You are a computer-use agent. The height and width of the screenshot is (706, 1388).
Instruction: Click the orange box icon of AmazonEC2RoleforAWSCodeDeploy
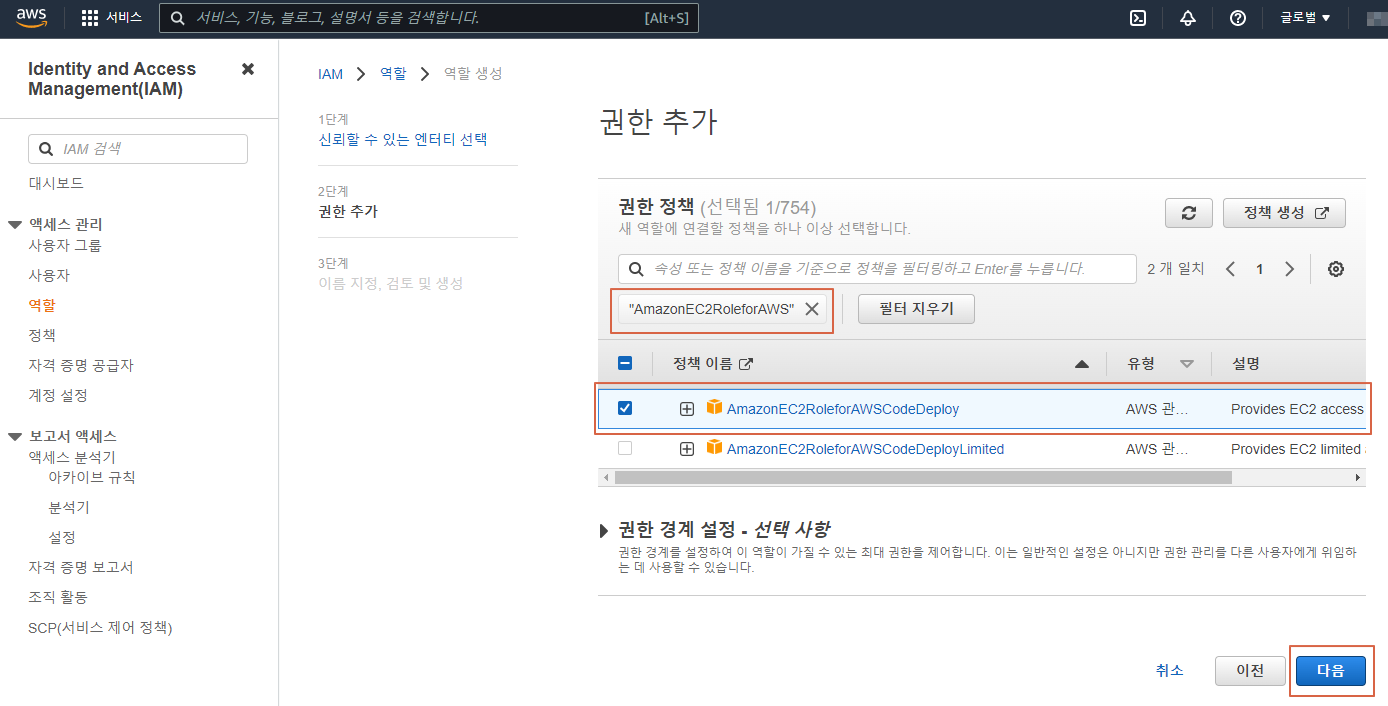tap(714, 408)
